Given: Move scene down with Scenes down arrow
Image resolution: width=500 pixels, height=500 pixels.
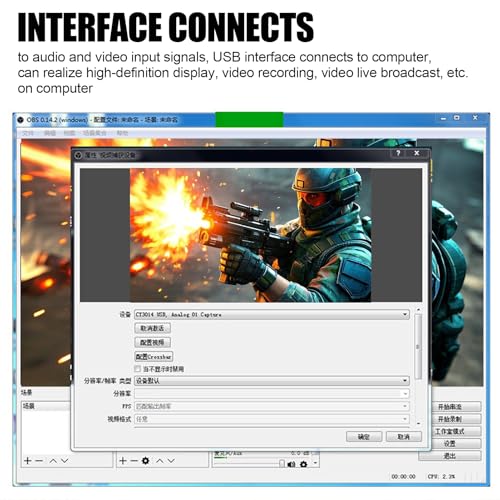Looking at the screenshot, I should (x=65, y=461).
